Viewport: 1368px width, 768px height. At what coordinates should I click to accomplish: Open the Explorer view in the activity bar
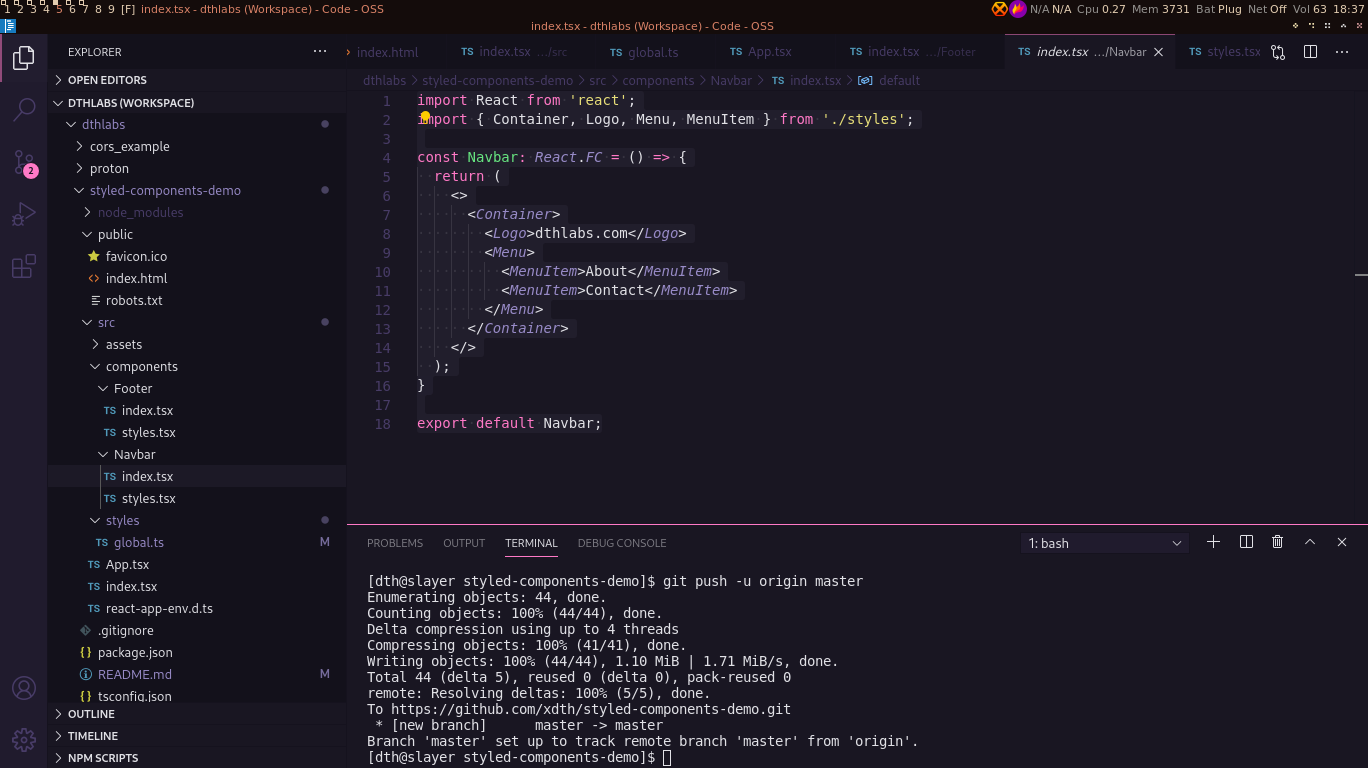click(23, 58)
